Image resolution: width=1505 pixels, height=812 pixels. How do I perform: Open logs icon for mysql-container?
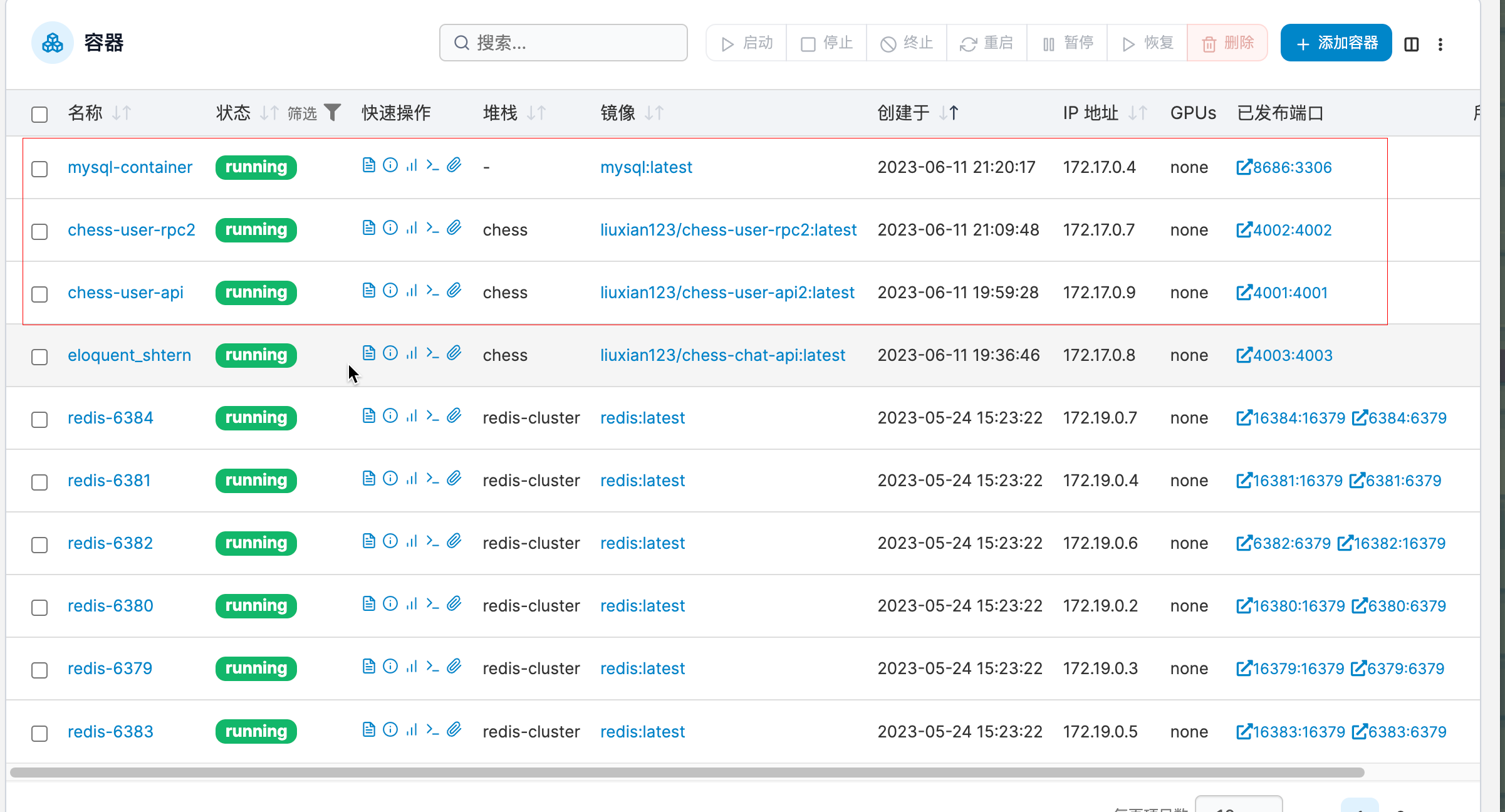pos(368,165)
